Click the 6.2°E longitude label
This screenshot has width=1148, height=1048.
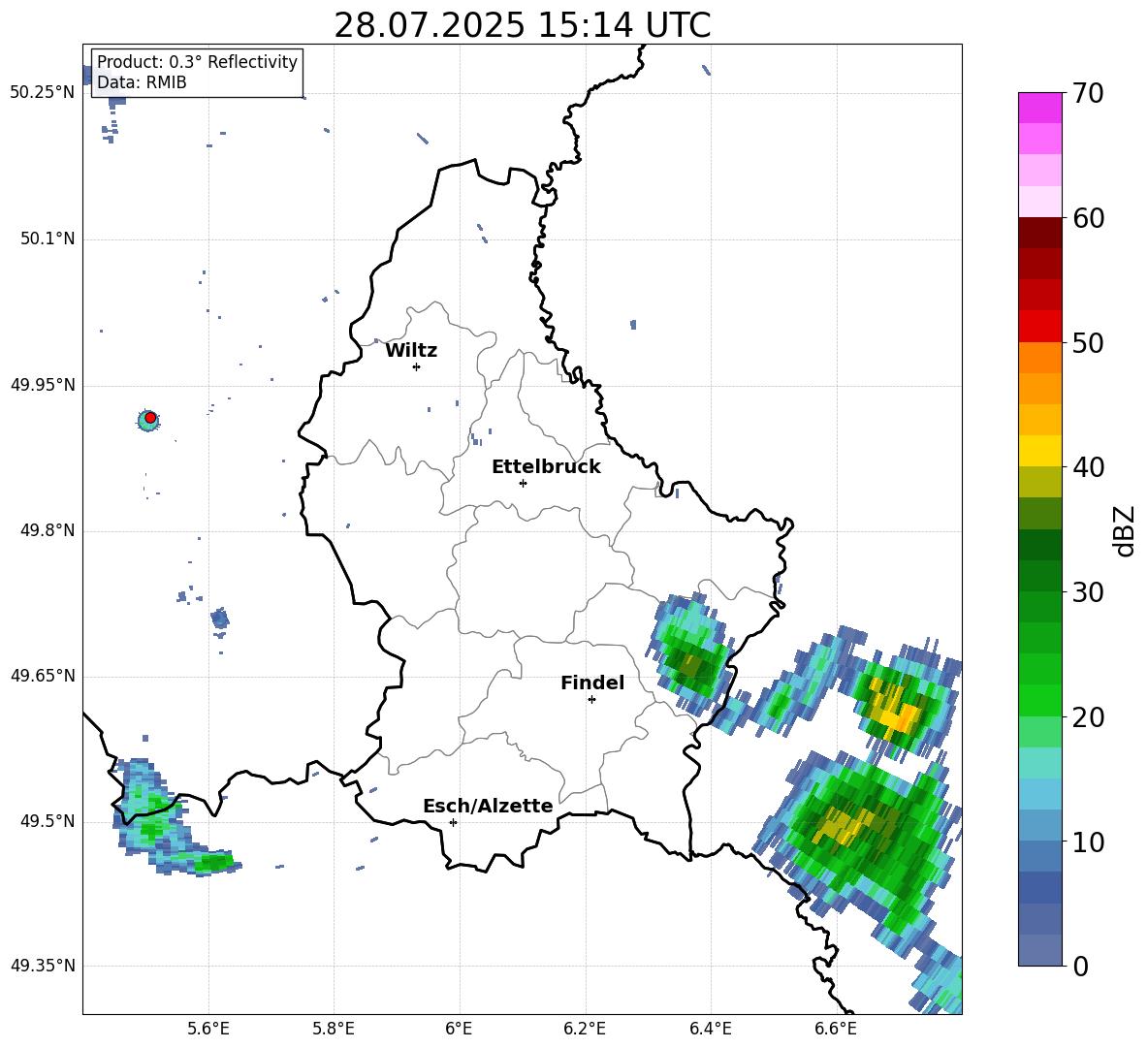point(585,1029)
